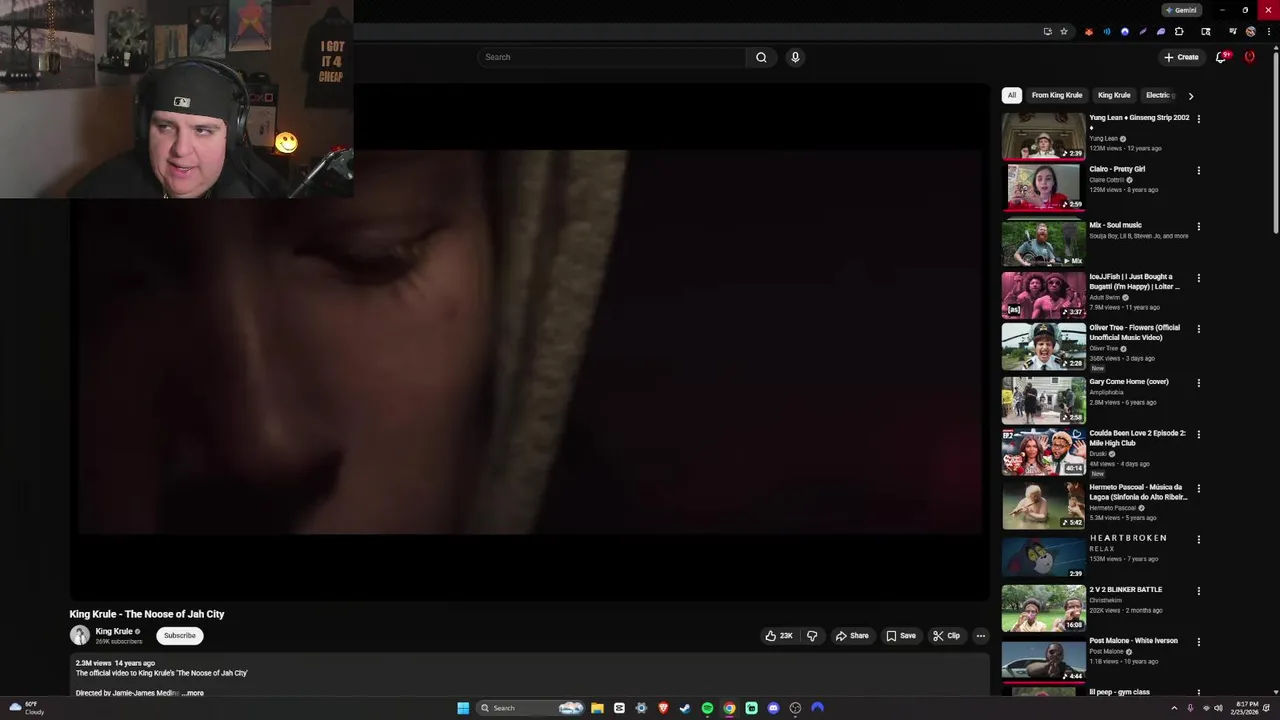Image resolution: width=1280 pixels, height=720 pixels.
Task: Open 2 V 2 BLINKER BATTLE thumbnail
Action: pos(1043,608)
